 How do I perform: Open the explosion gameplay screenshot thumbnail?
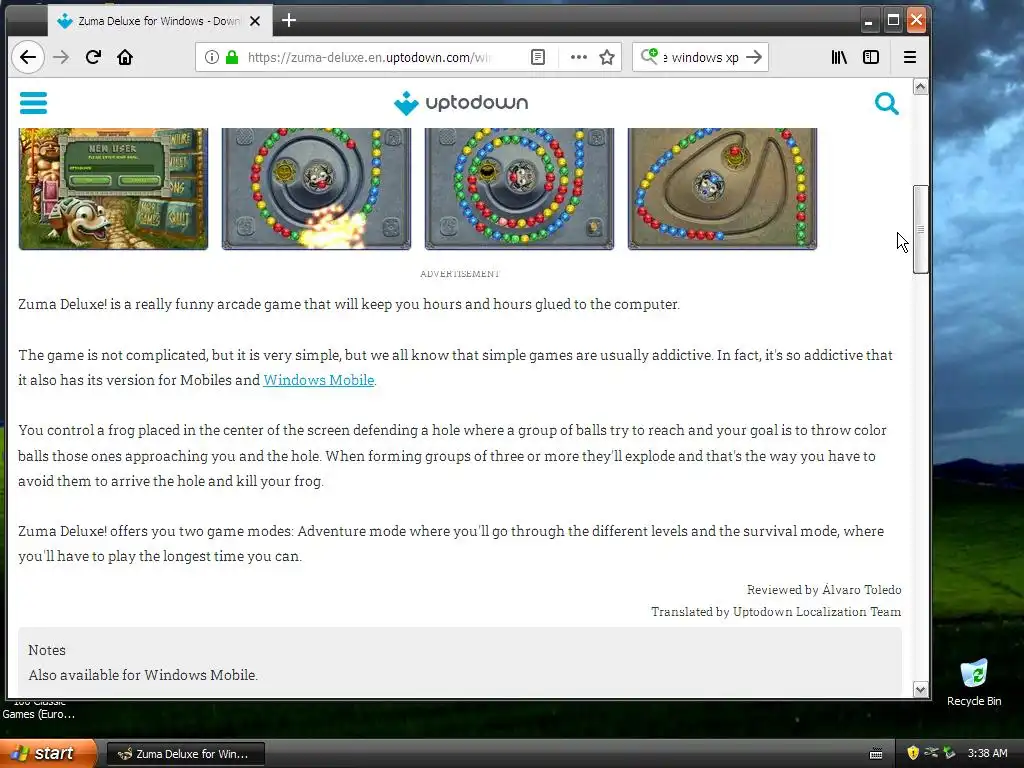point(317,189)
